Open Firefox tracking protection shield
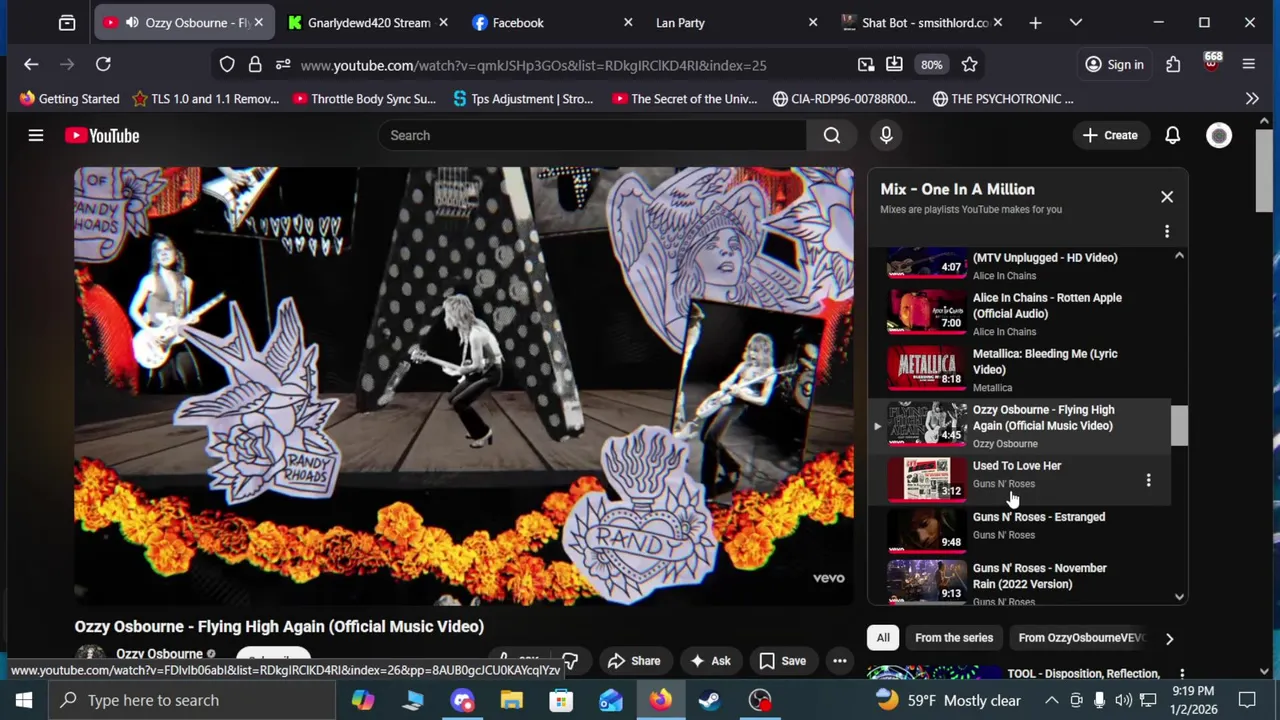 227,64
